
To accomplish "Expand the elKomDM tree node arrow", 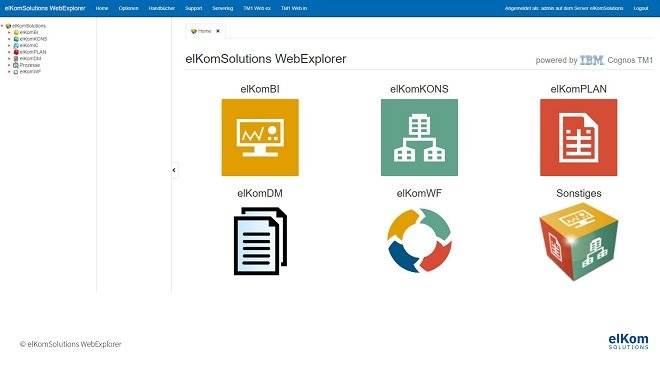I will [x=9, y=59].
